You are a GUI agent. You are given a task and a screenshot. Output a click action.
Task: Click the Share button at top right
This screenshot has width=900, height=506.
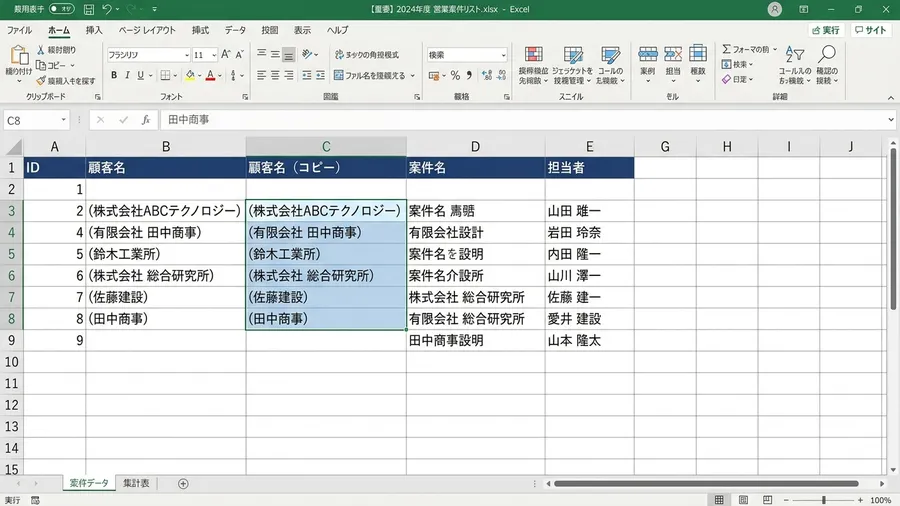(x=826, y=30)
